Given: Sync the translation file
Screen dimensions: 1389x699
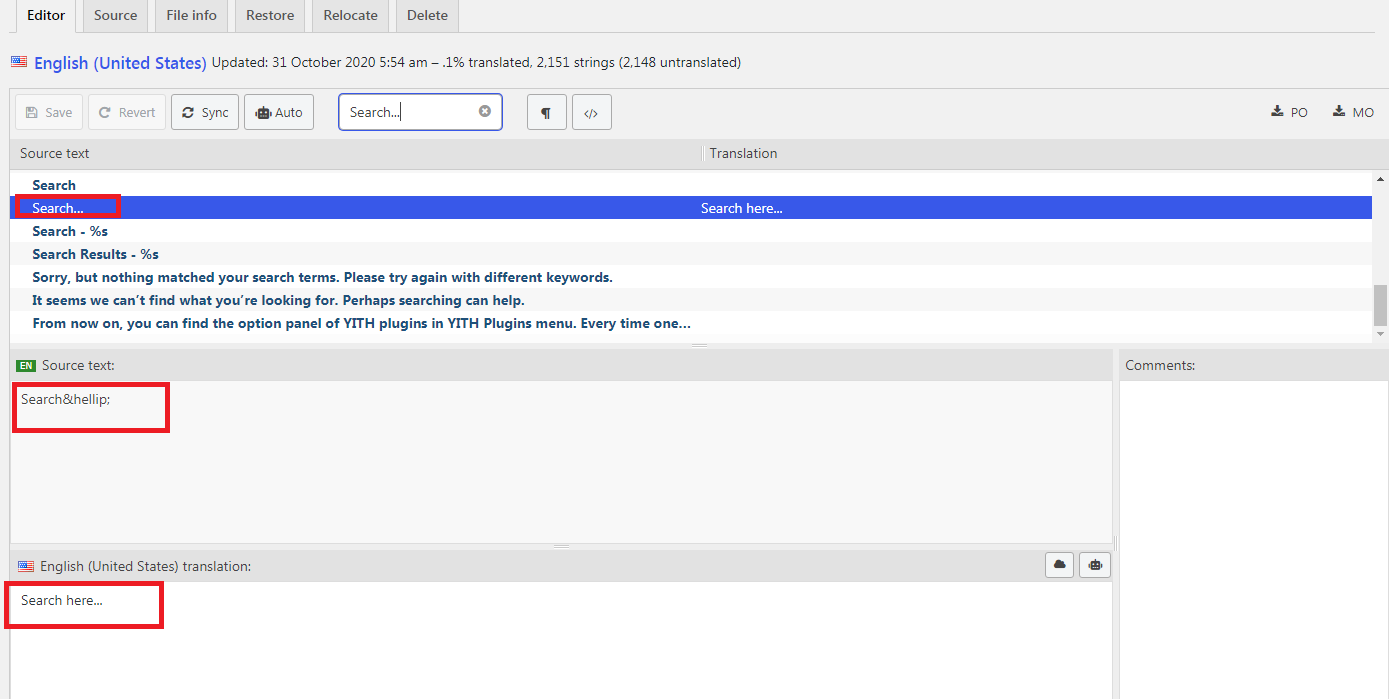Looking at the screenshot, I should click(x=205, y=112).
